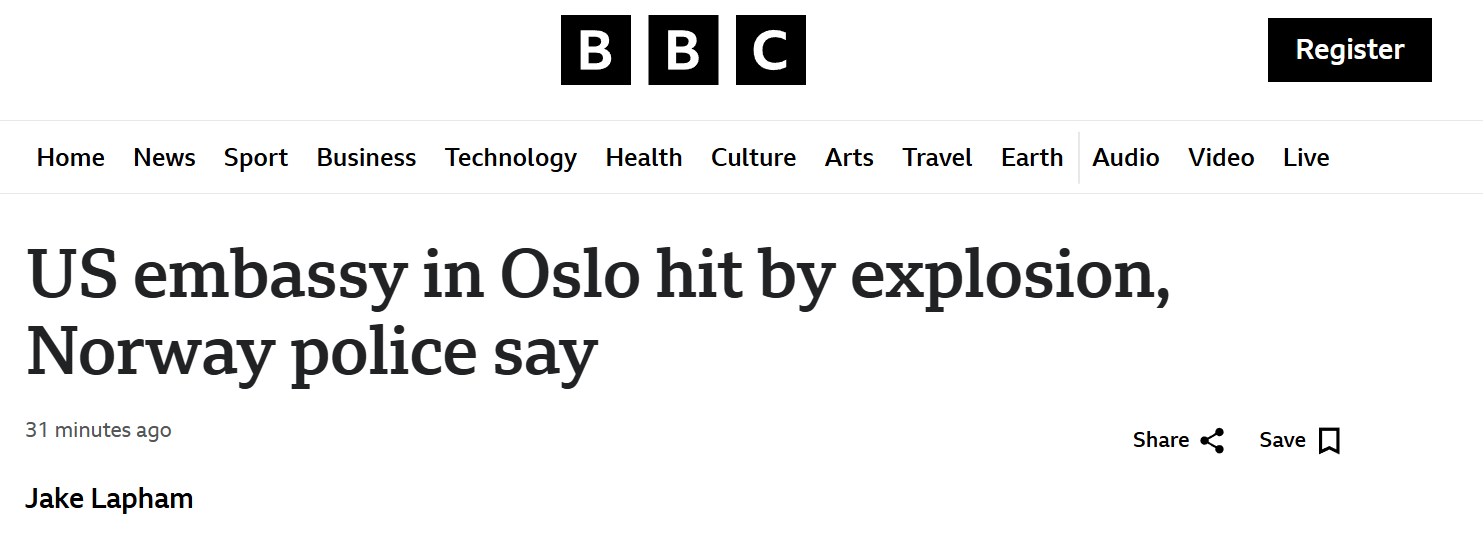This screenshot has height=551, width=1483.
Task: Click the bookmark save icon
Action: tap(1329, 441)
